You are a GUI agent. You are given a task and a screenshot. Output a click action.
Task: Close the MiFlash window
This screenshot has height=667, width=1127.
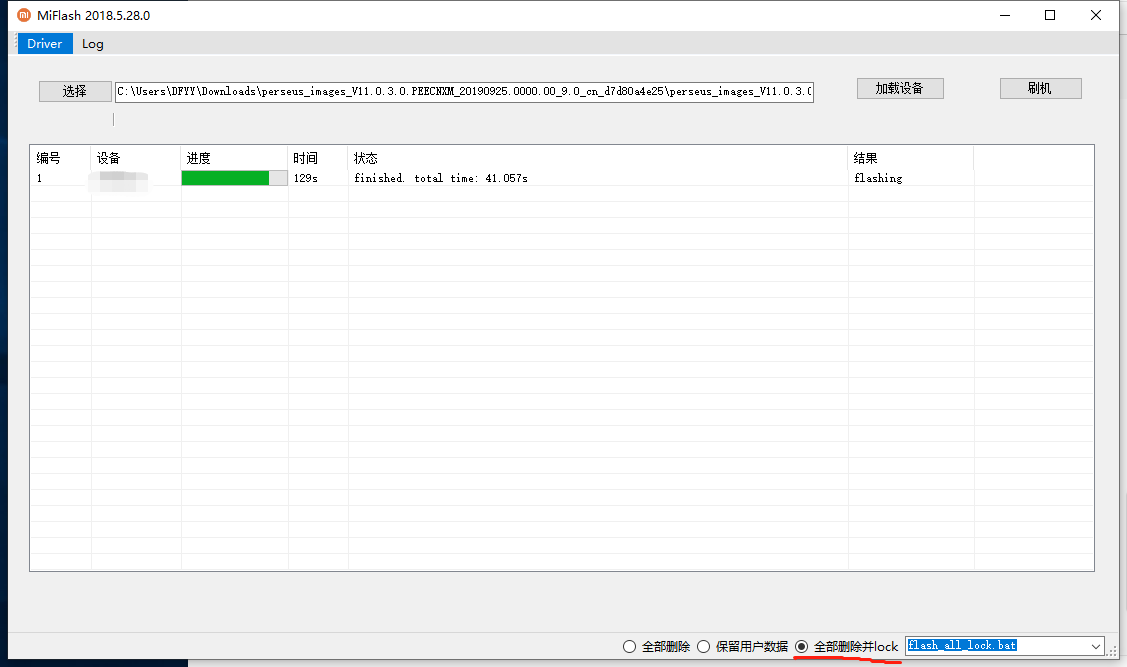pyautogui.click(x=1095, y=15)
